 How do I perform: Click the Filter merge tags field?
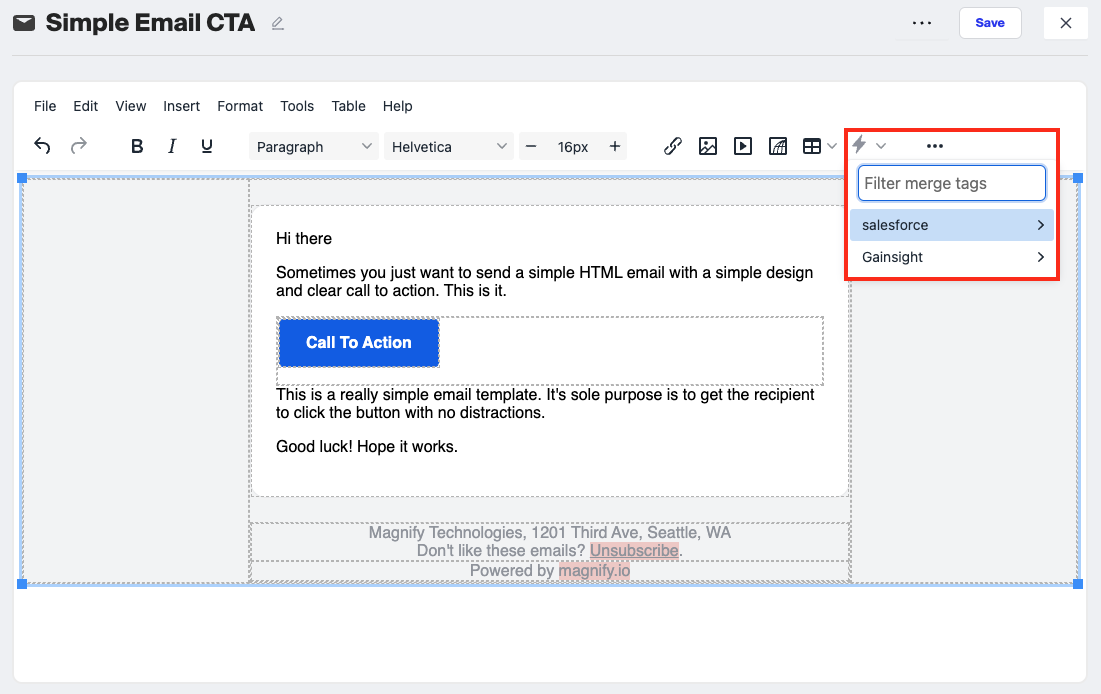(x=952, y=183)
